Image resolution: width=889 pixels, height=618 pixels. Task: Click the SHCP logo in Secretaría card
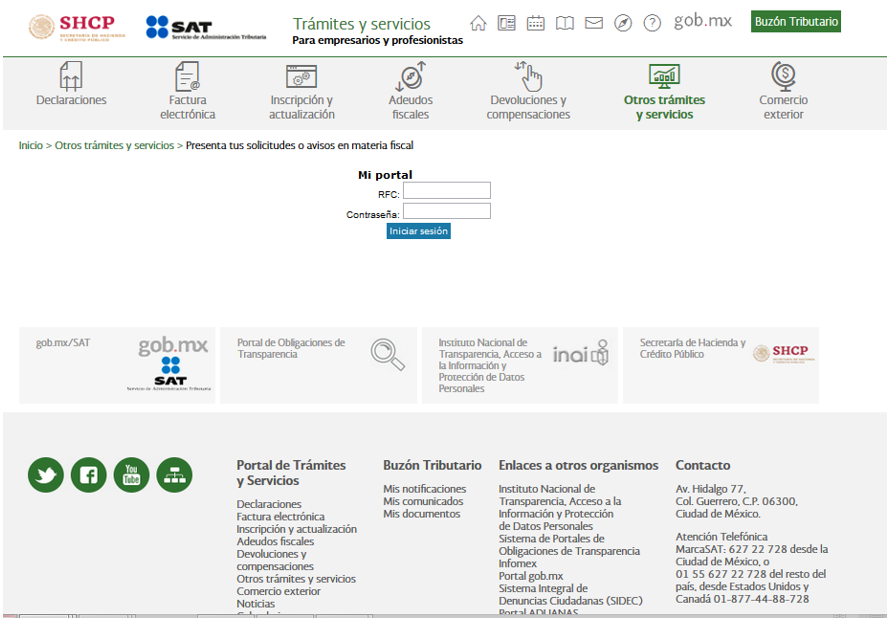pos(784,353)
